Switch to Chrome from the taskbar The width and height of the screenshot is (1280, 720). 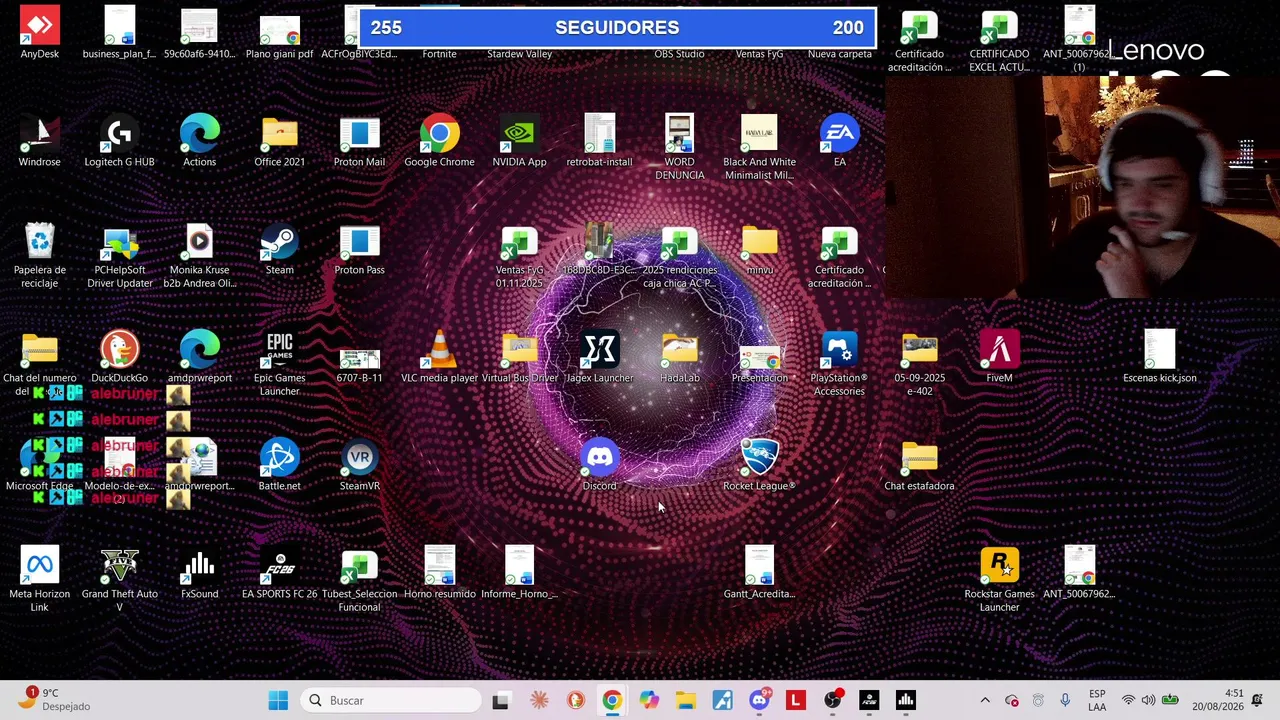click(612, 700)
